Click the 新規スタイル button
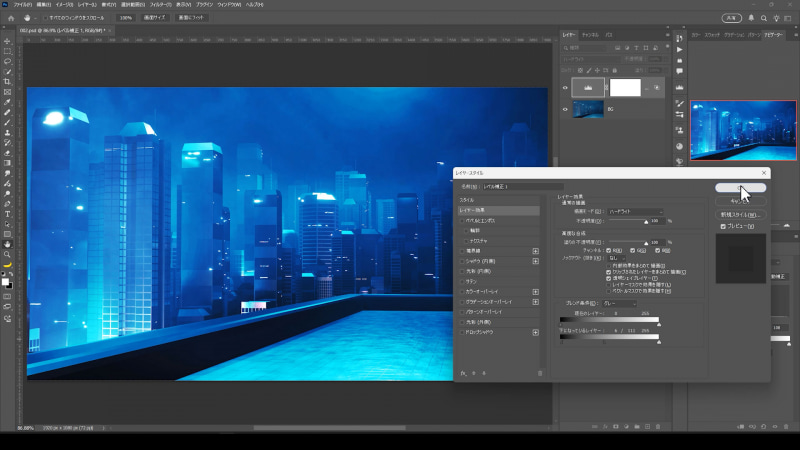This screenshot has width=800, height=450. click(740, 215)
